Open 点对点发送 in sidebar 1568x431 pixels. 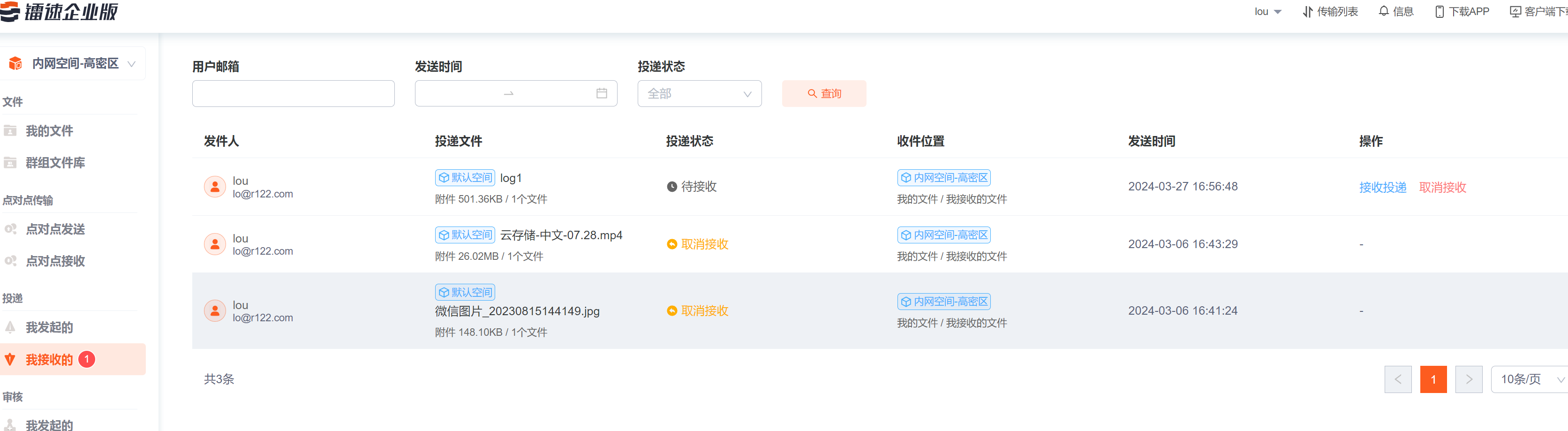(55, 229)
